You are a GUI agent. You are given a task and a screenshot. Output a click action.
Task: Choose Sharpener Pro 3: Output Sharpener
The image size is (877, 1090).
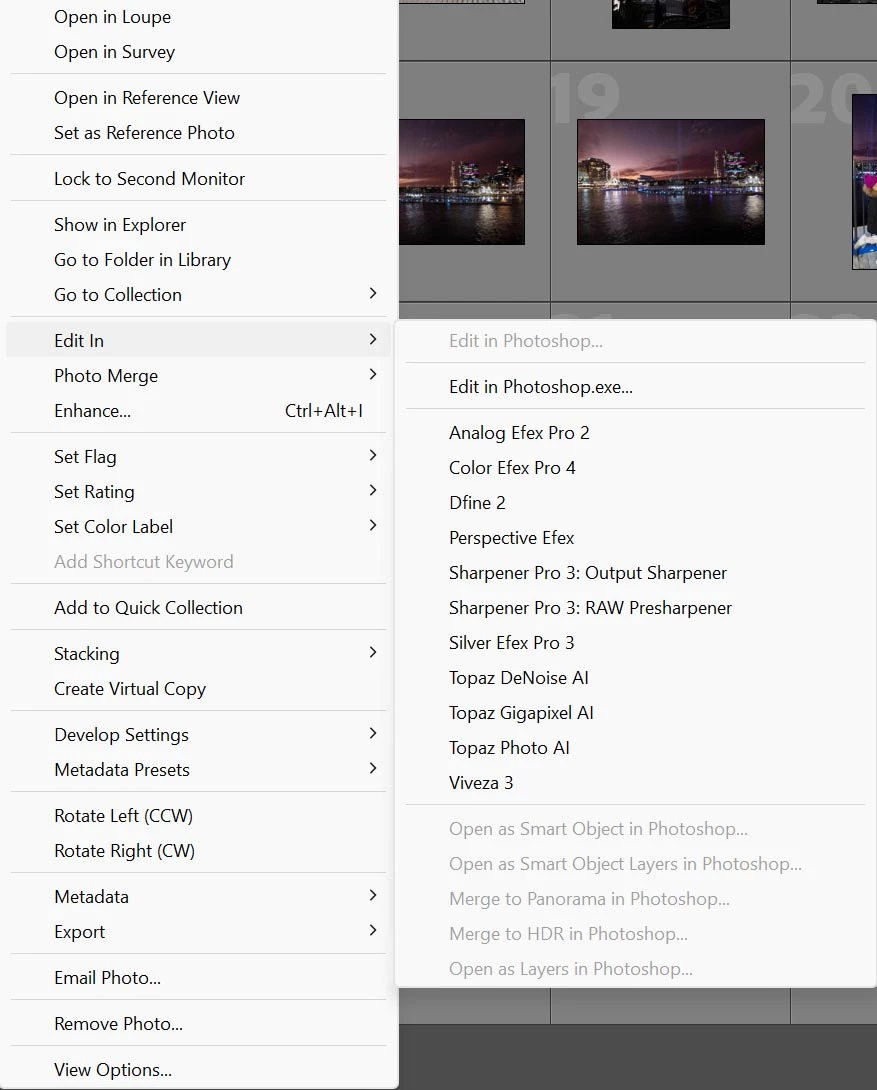pos(635,572)
